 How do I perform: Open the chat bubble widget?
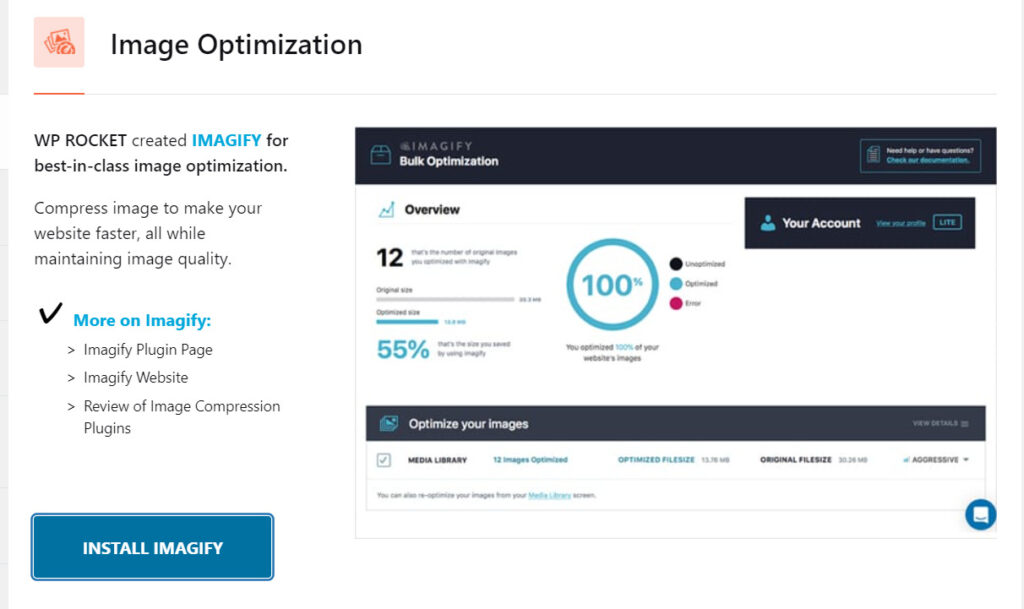point(980,514)
